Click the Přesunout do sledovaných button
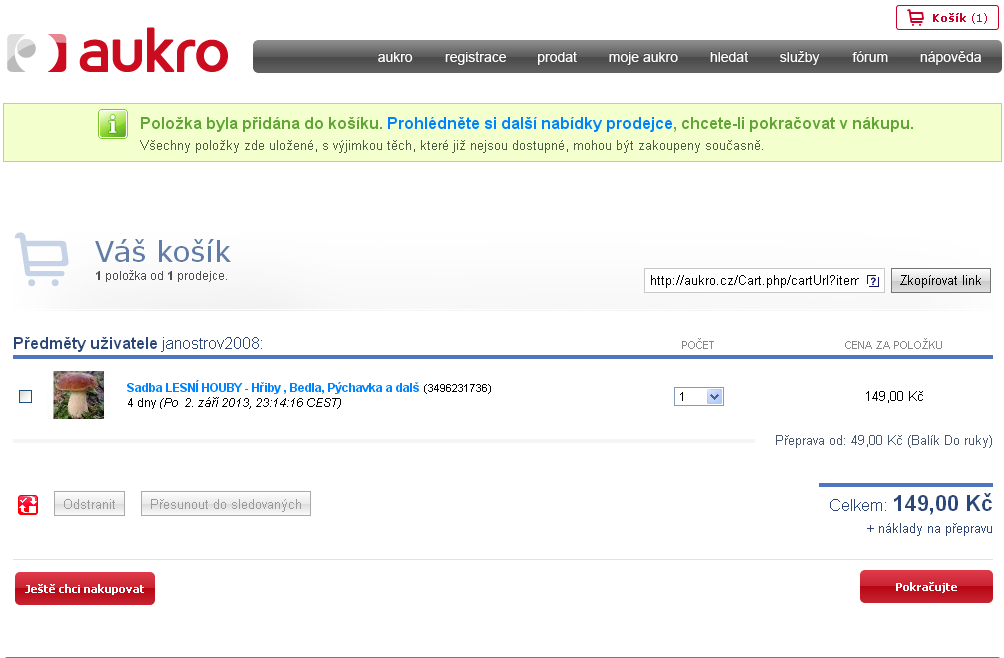This screenshot has width=1004, height=658. tap(225, 504)
